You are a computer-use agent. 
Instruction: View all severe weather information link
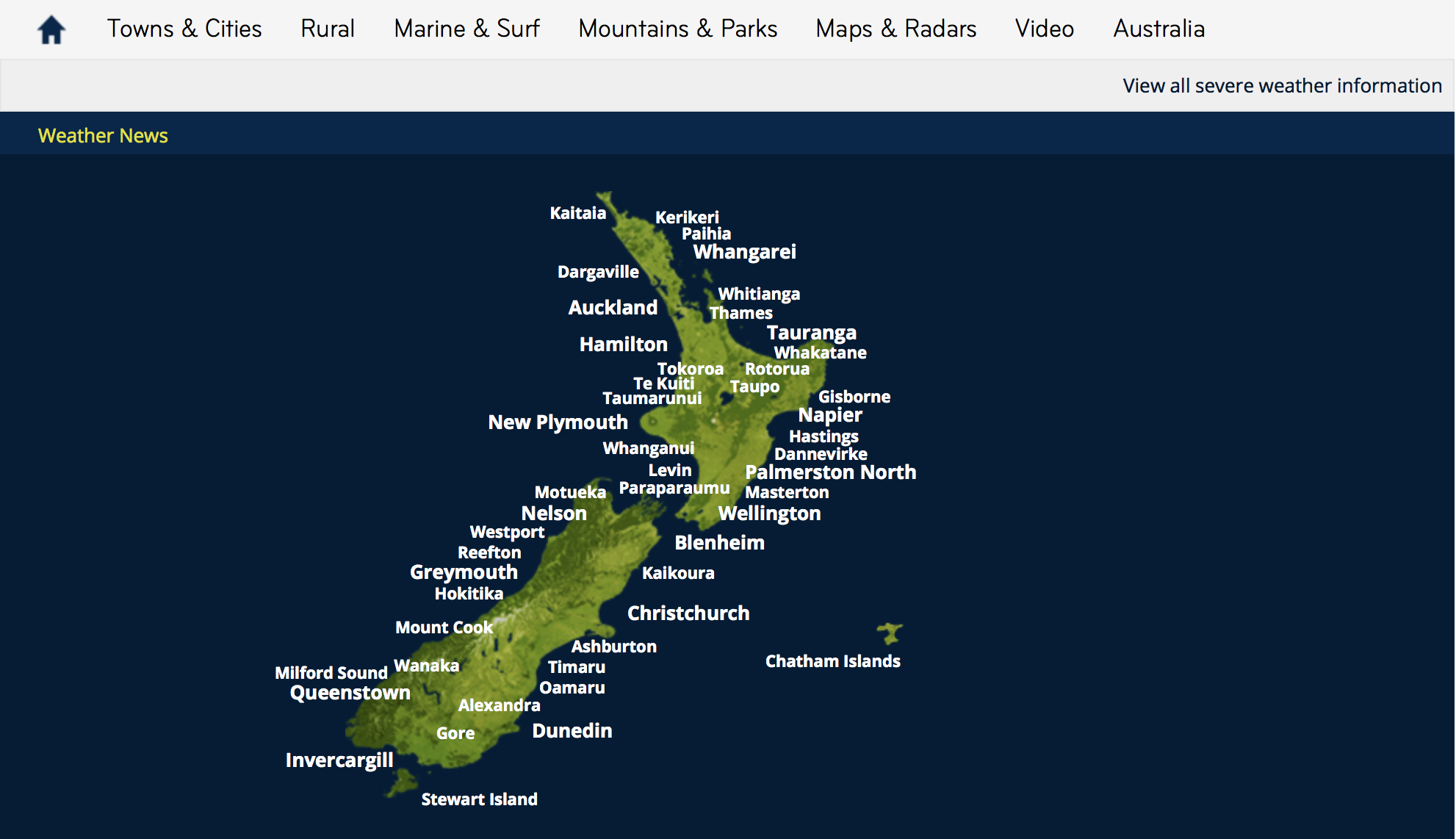tap(1282, 86)
